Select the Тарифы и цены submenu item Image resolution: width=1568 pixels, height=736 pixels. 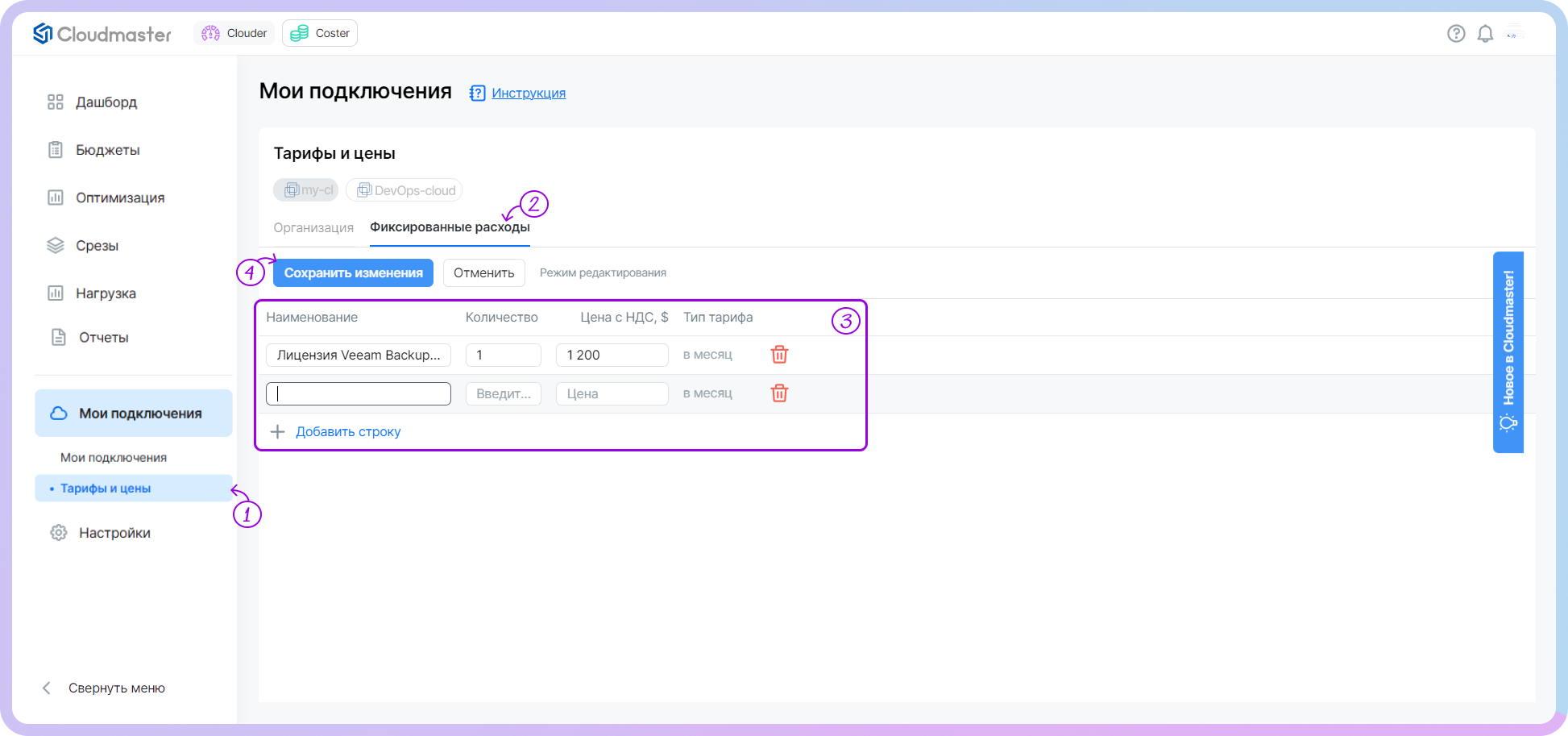click(106, 489)
